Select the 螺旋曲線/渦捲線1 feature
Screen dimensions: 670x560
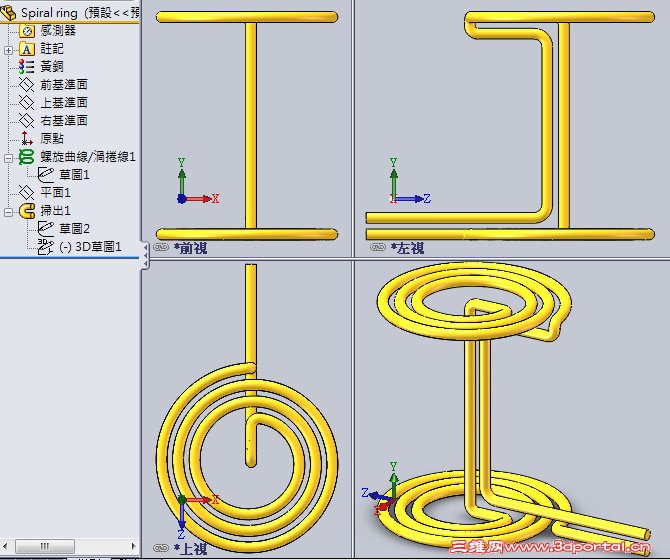coord(88,157)
